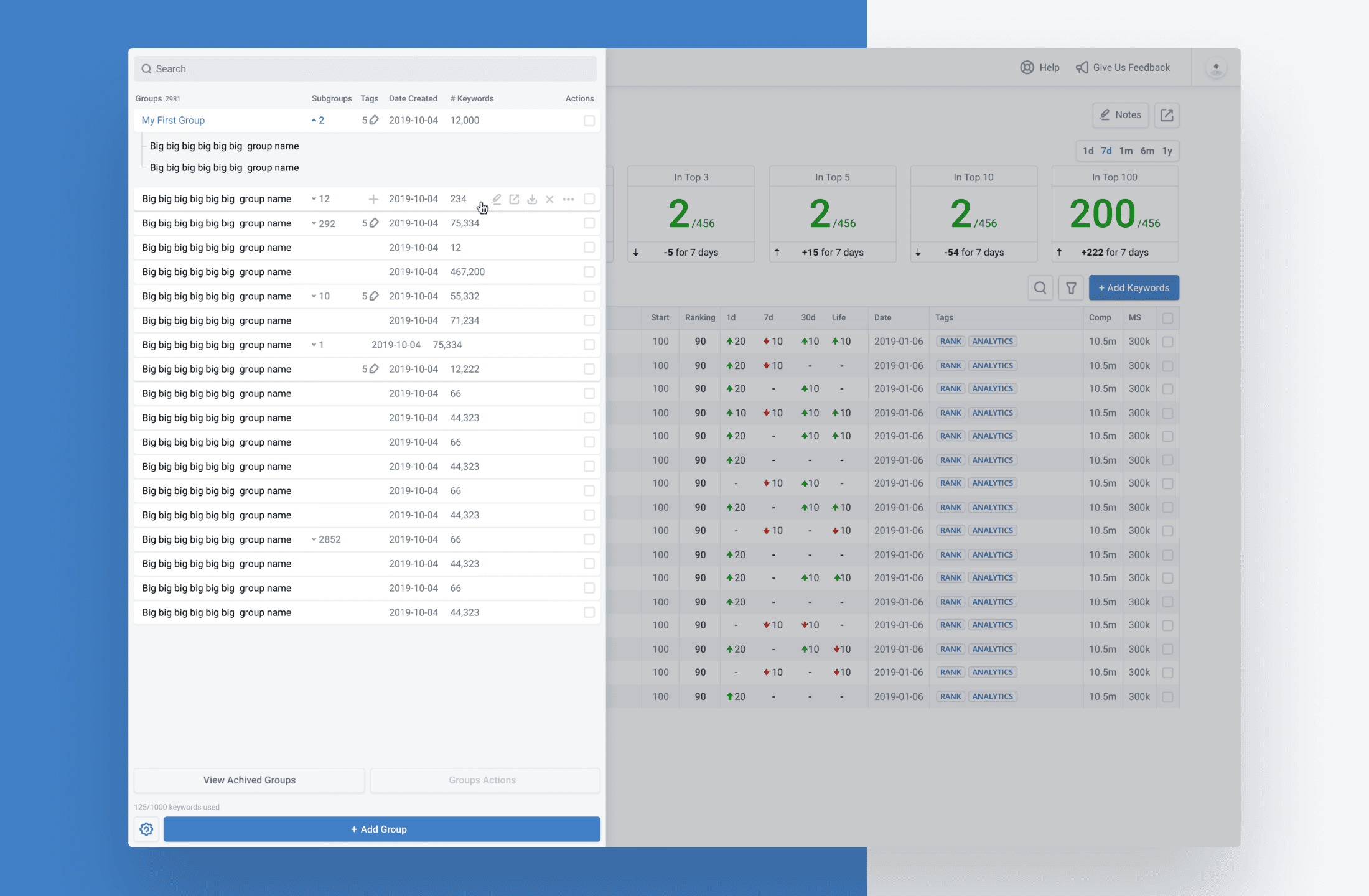Click the filter funnel icon above keywords table
Screen dimensions: 1369x896
pyautogui.click(x=1071, y=288)
